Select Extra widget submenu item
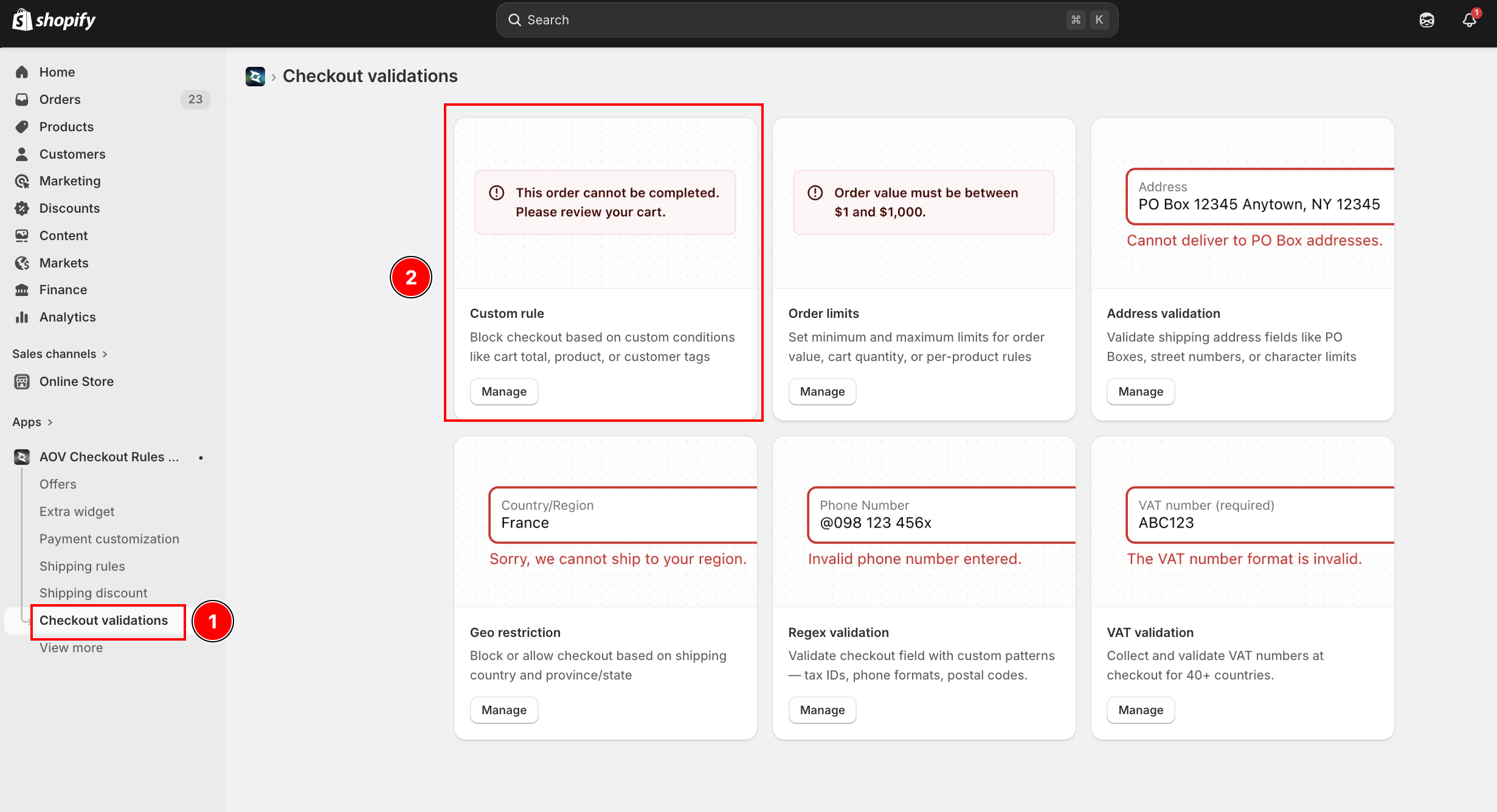The height and width of the screenshot is (812, 1497). pyautogui.click(x=77, y=512)
